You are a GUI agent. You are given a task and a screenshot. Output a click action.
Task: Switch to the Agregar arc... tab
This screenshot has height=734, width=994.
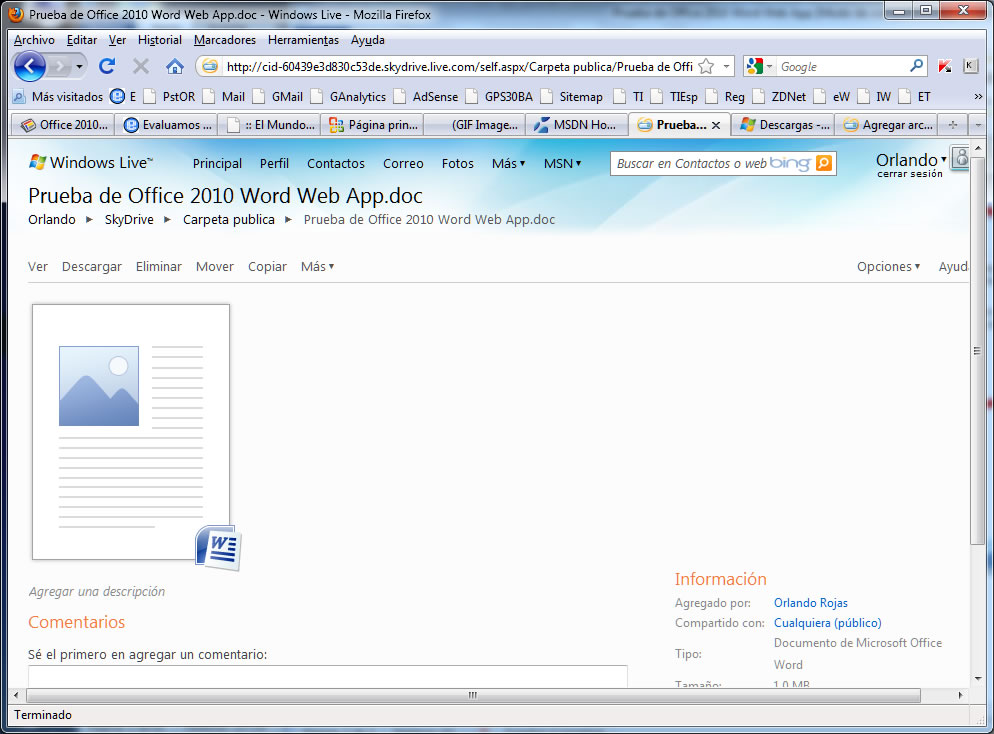(887, 125)
